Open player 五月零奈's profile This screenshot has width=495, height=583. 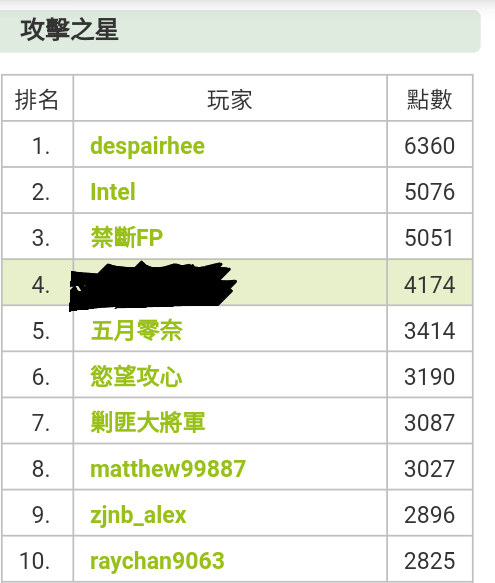[x=136, y=331]
